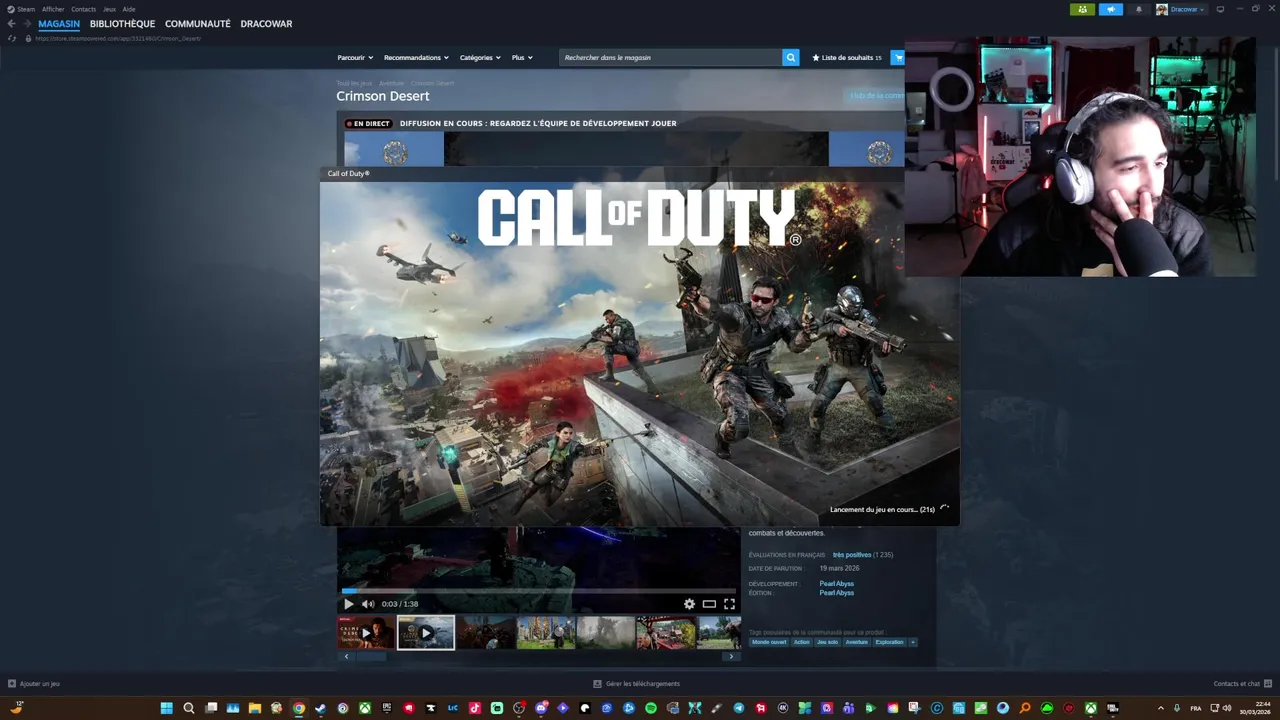The height and width of the screenshot is (720, 1280).
Task: Click the lock icon beside the URL
Action: click(x=28, y=38)
